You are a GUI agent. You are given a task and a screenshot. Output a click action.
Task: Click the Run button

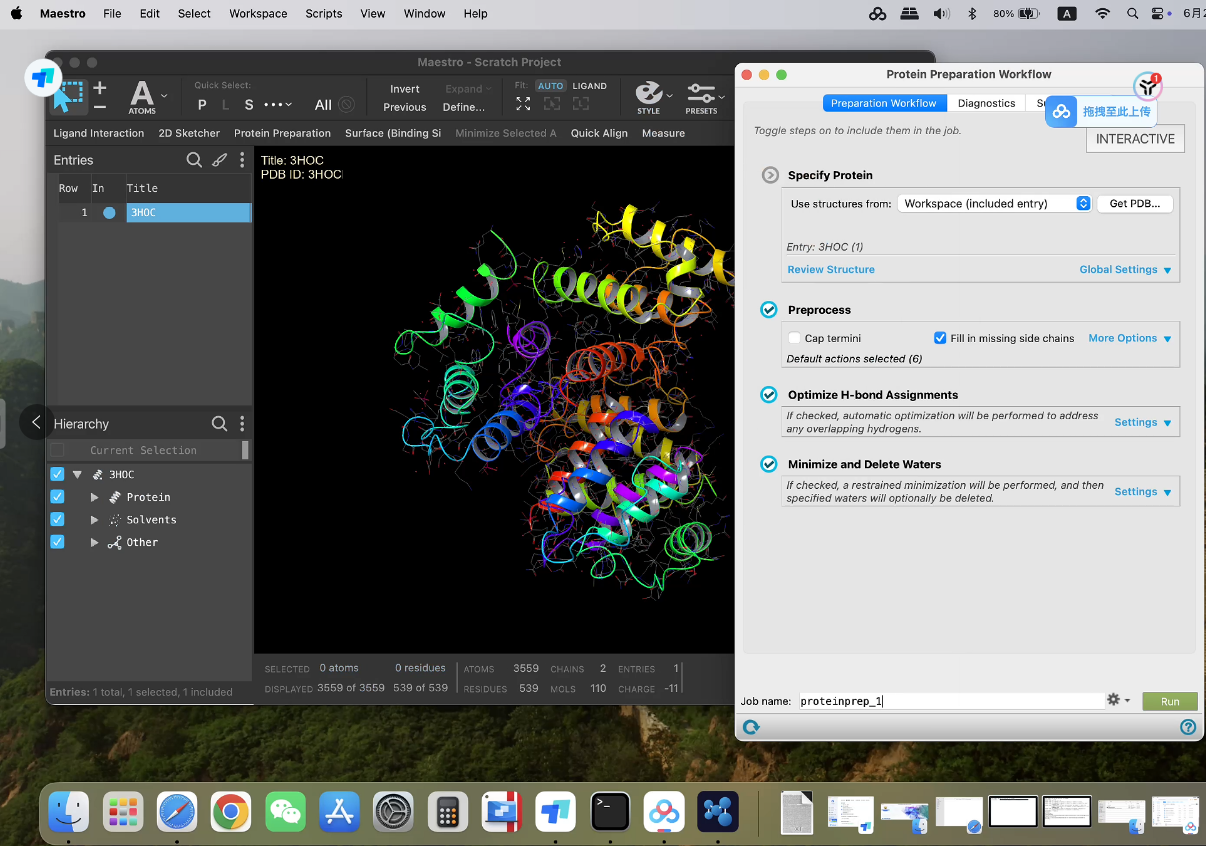[x=1170, y=701]
